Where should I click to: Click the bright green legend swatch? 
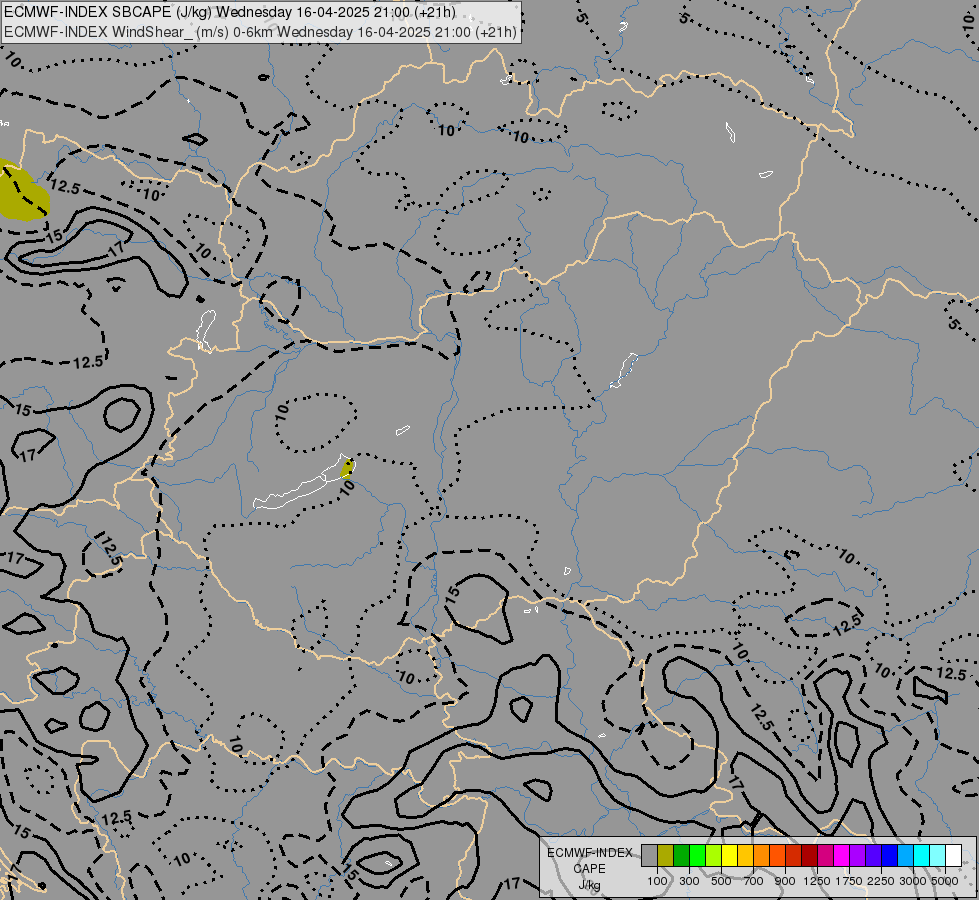click(x=697, y=856)
